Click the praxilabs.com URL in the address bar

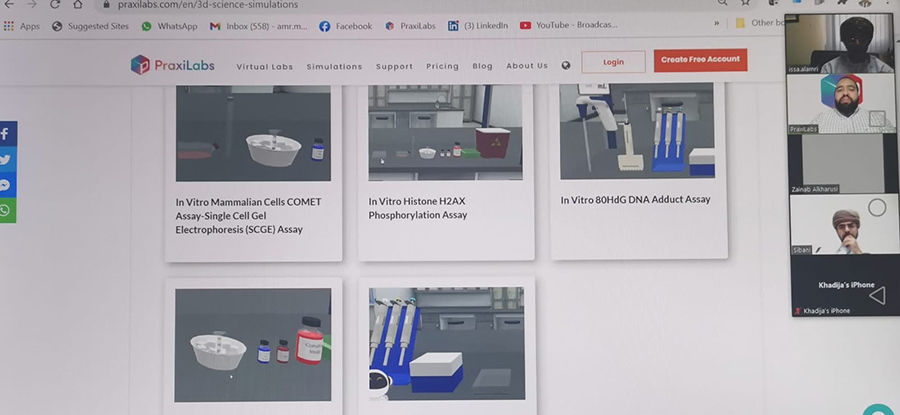tap(208, 5)
